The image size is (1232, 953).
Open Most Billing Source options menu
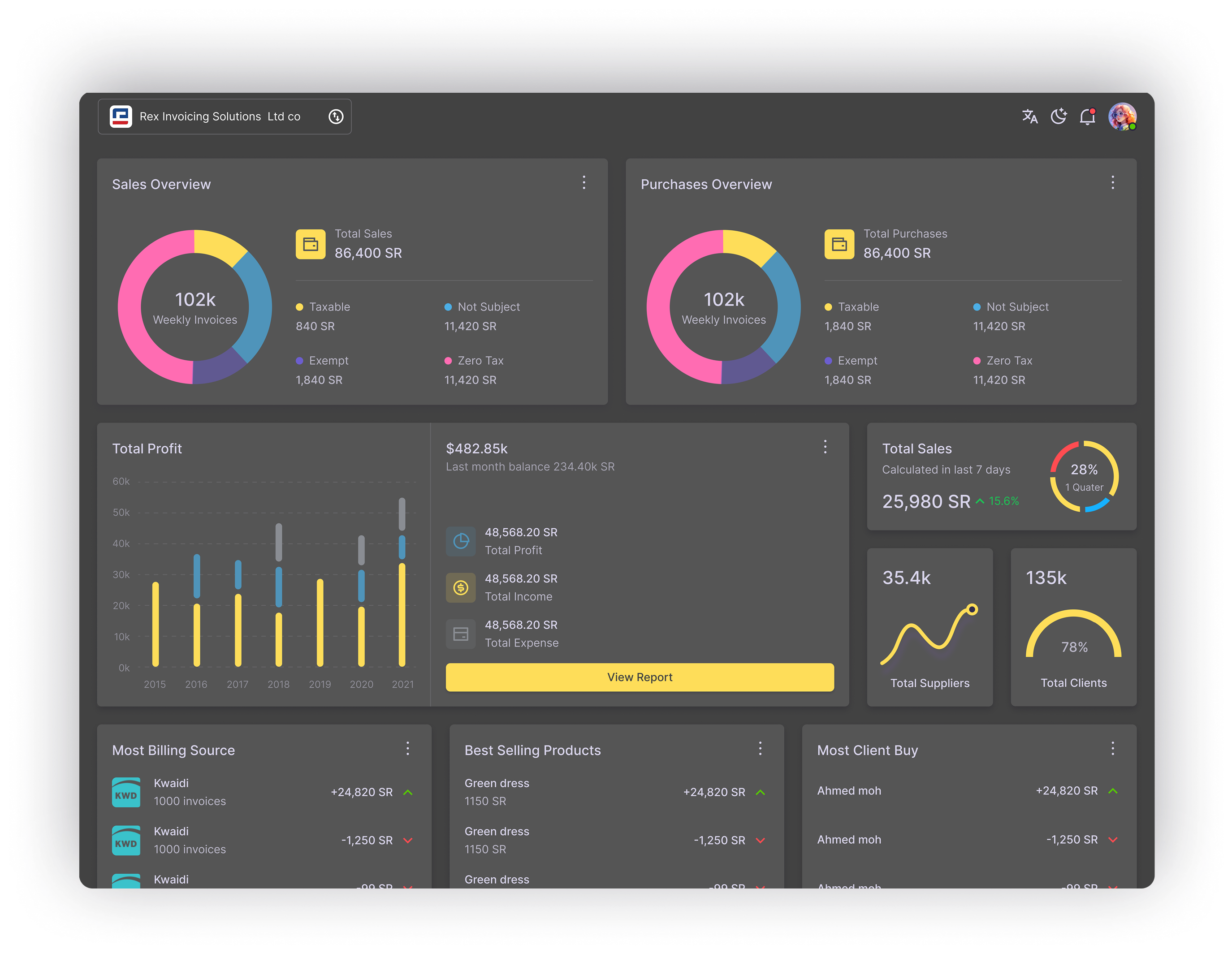[x=407, y=748]
